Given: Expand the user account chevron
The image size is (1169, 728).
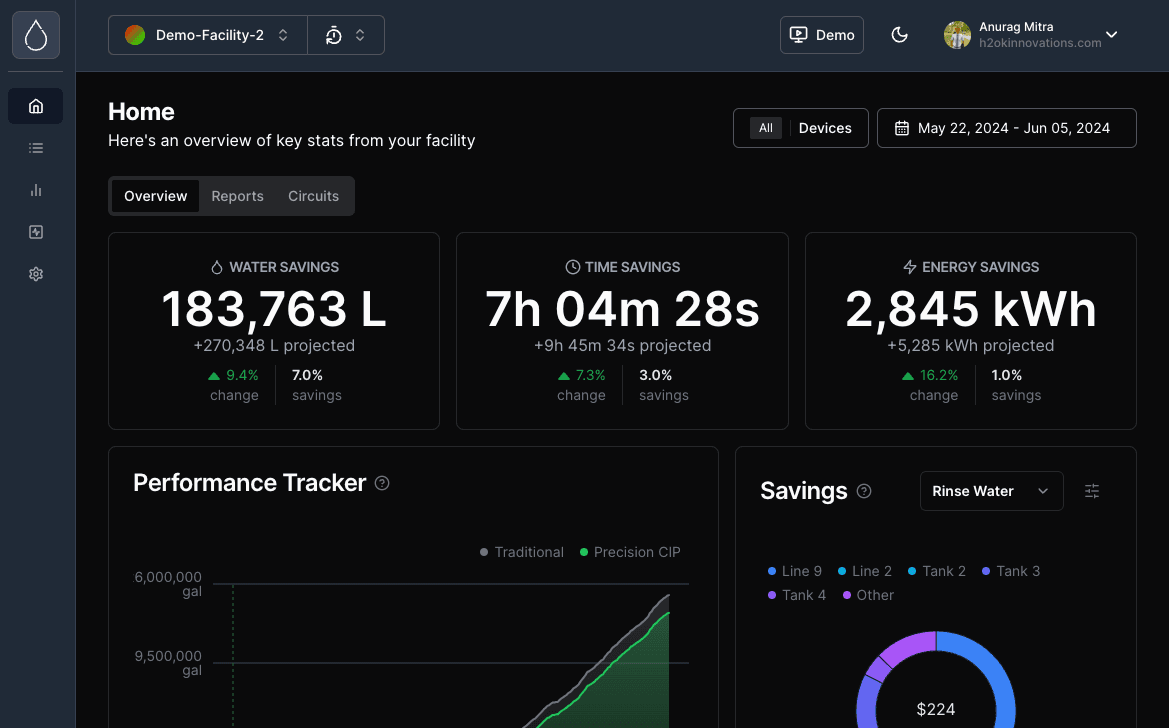Looking at the screenshot, I should [1112, 35].
